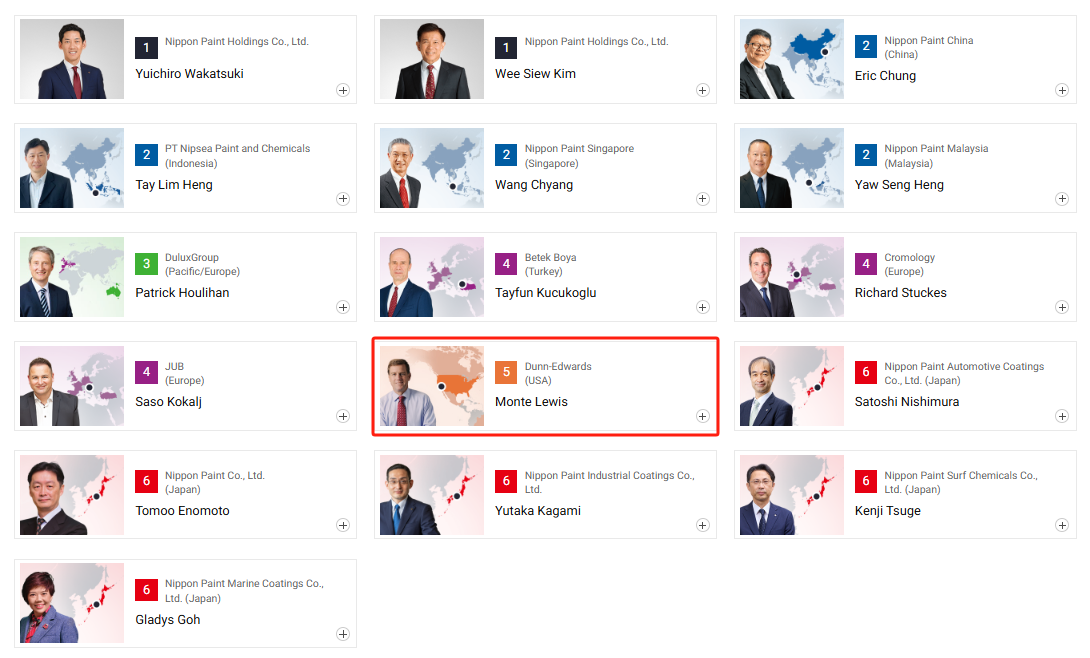Viewport: 1090px width, 658px height.
Task: Click green 3 badge for DuluxGroup
Action: point(146,263)
